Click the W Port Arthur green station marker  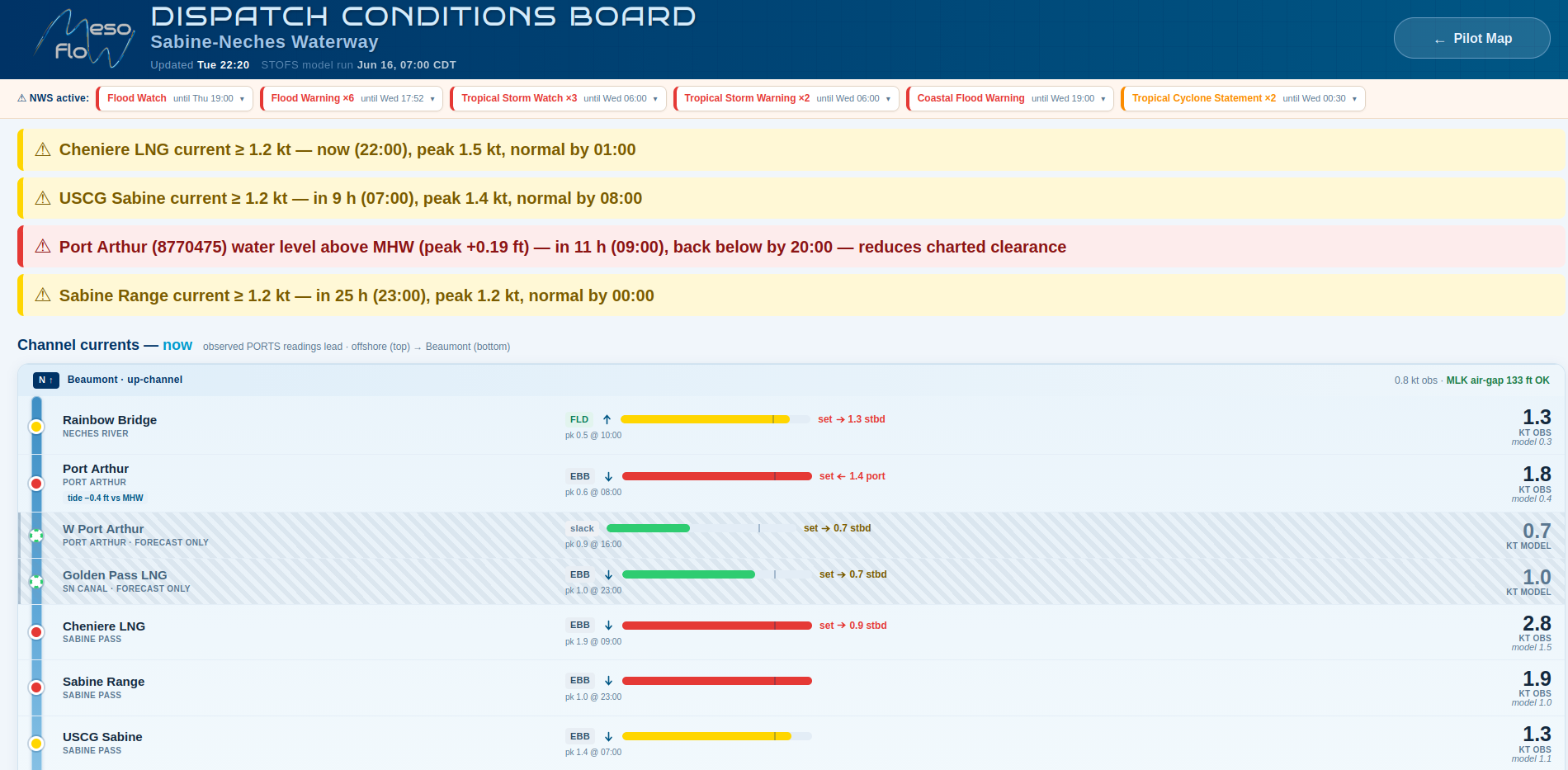pyautogui.click(x=36, y=536)
